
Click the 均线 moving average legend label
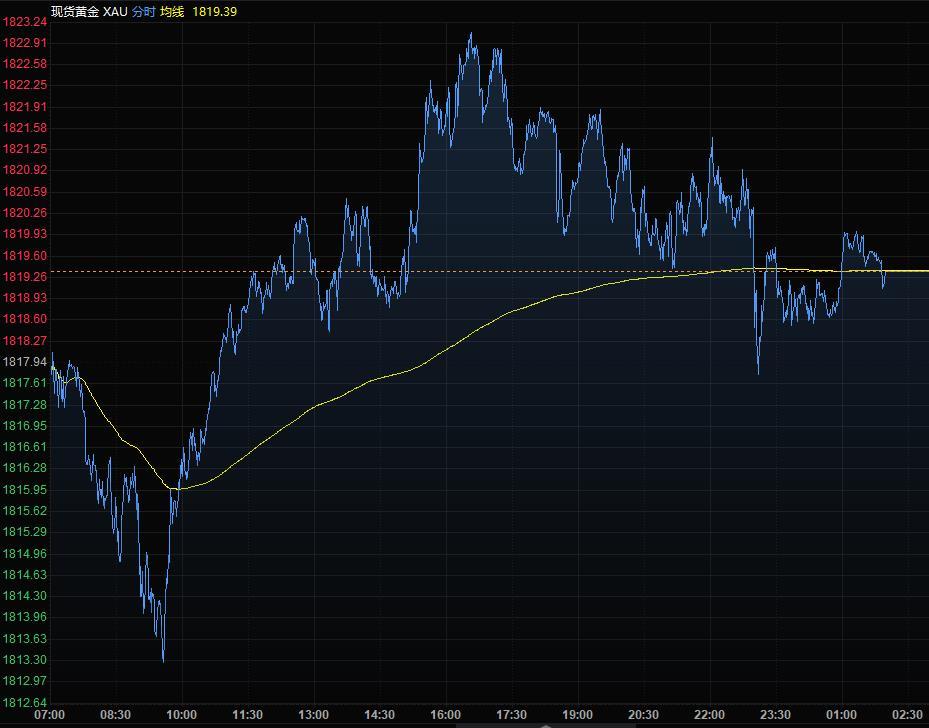[172, 11]
